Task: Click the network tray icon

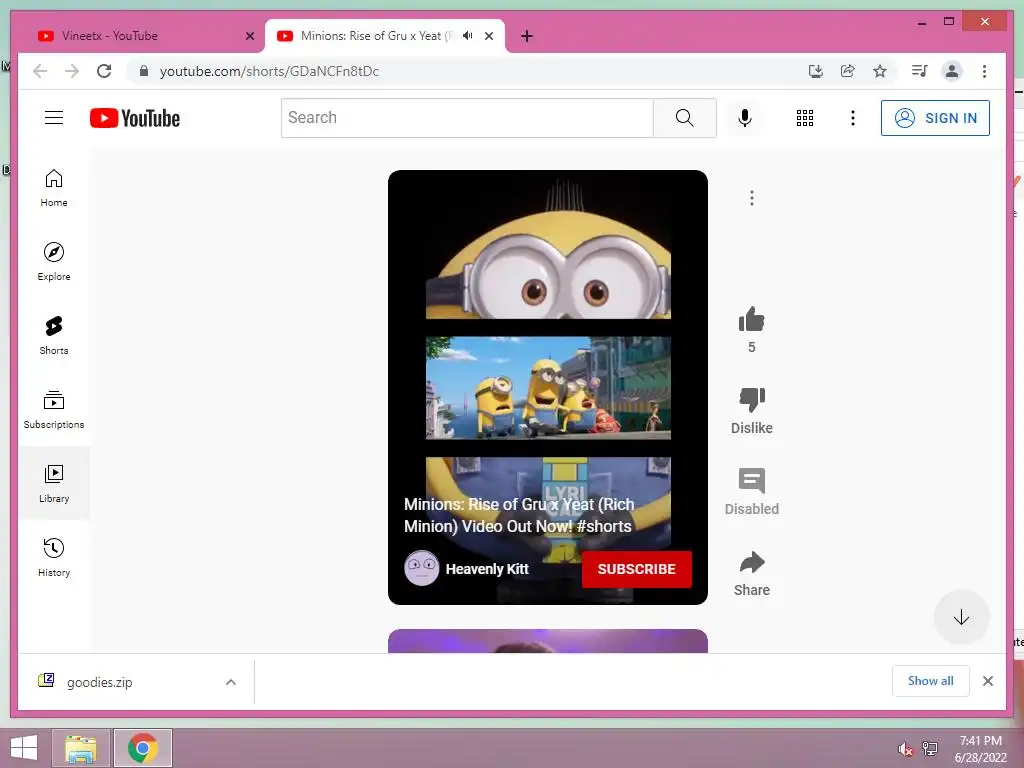Action: click(930, 748)
